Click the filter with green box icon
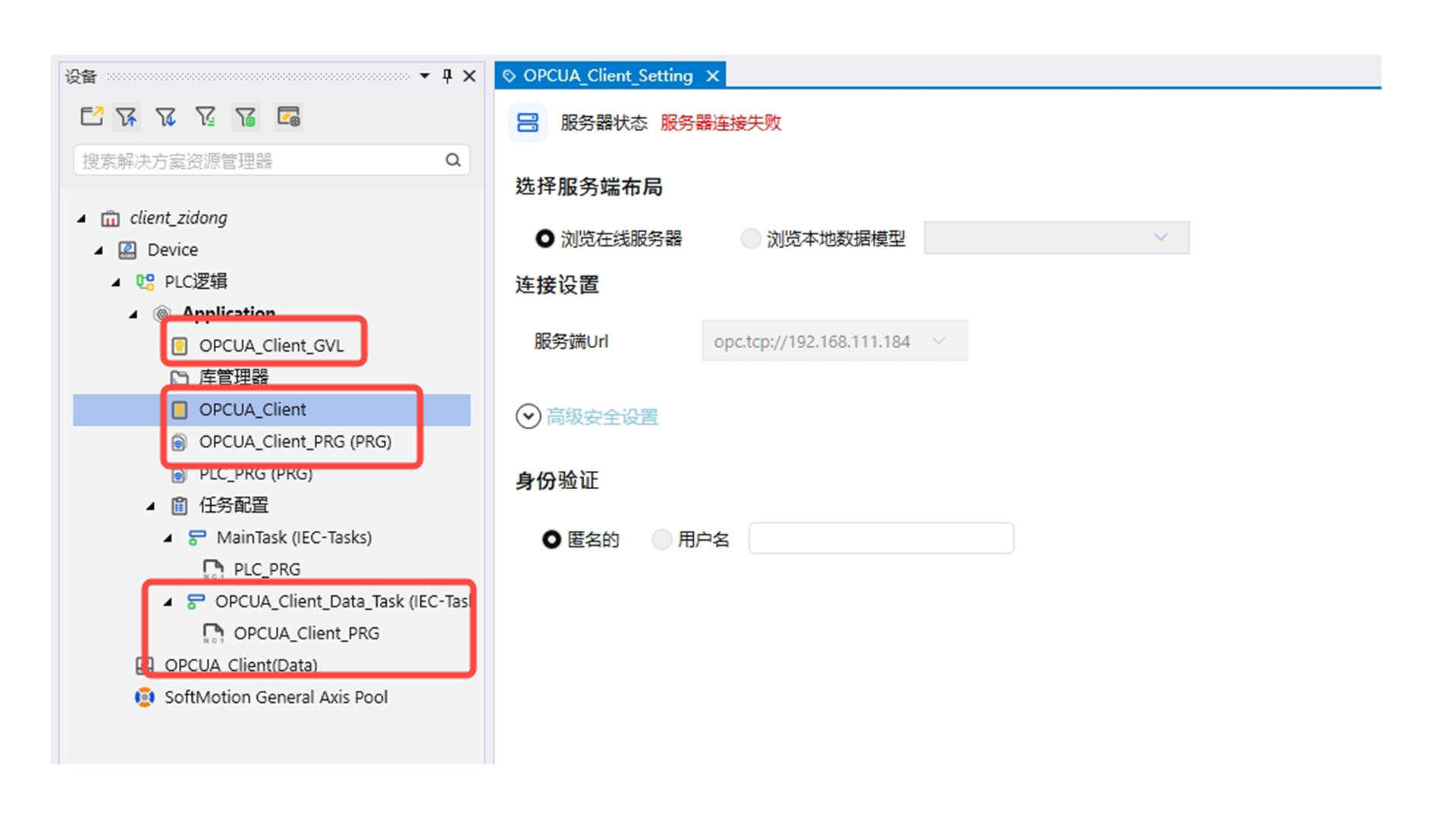 pyautogui.click(x=246, y=117)
